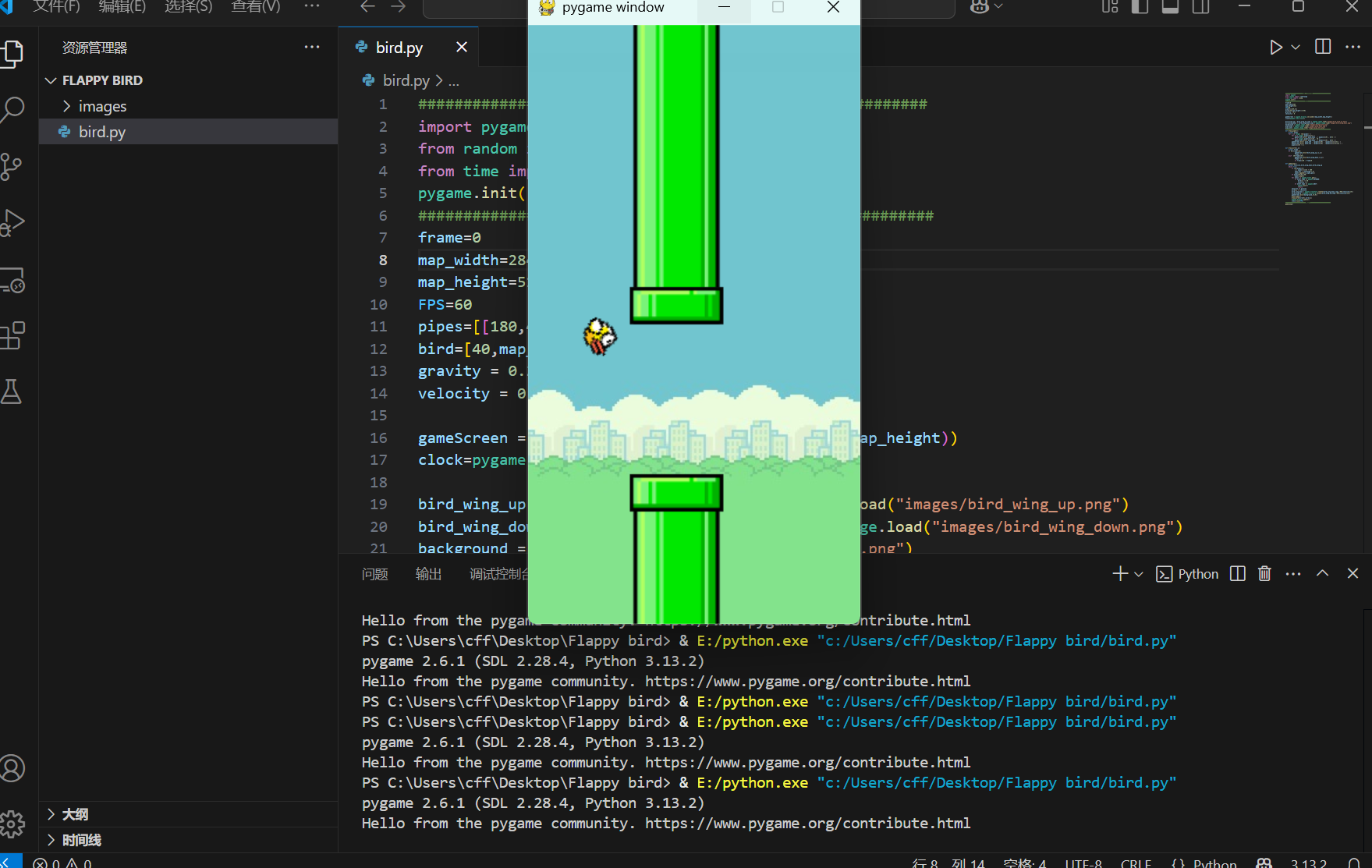Create a new terminal with plus icon
The width and height of the screenshot is (1372, 868).
tap(1120, 574)
